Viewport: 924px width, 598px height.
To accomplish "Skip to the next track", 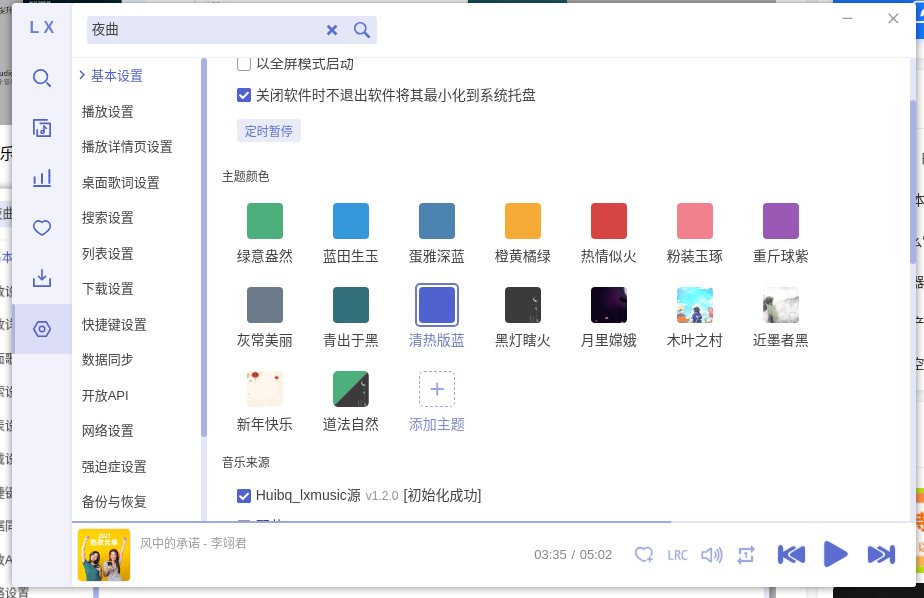I will [x=882, y=554].
